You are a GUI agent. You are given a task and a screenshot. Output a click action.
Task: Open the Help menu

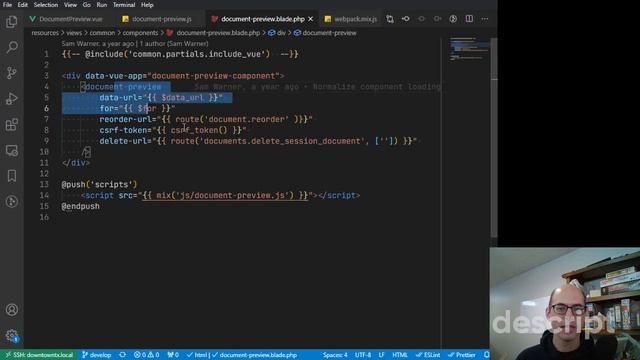[x=147, y=5]
